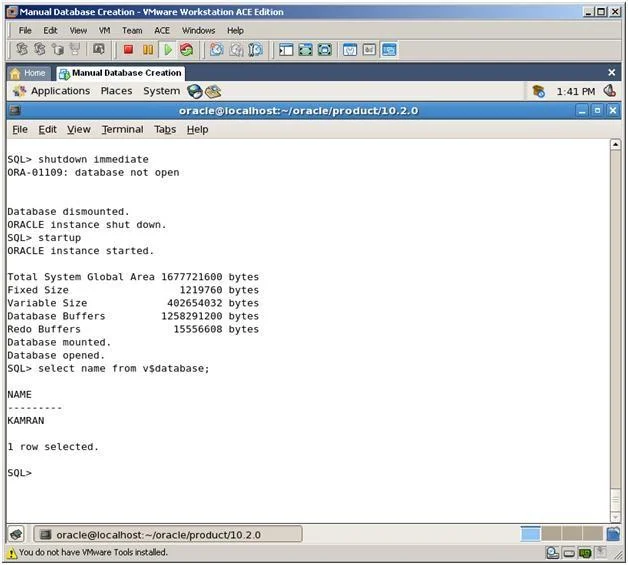628x565 pixels.
Task: Click the terminal scrollbar down arrow
Action: pyautogui.click(x=616, y=517)
